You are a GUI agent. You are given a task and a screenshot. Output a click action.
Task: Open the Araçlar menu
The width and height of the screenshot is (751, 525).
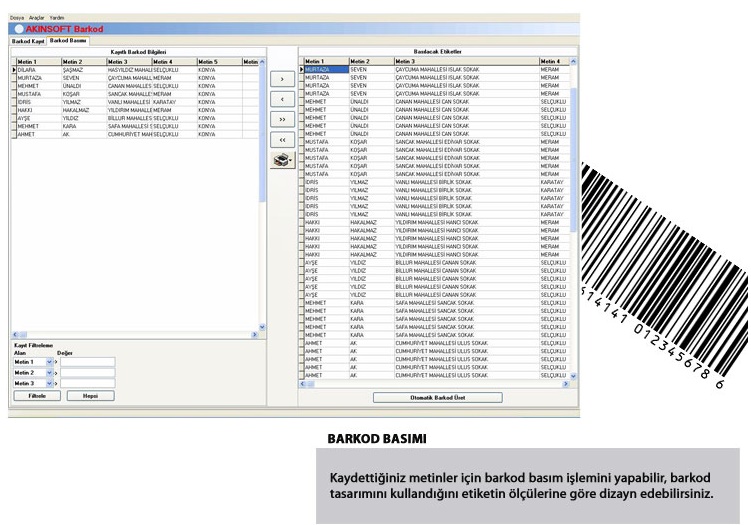36,18
